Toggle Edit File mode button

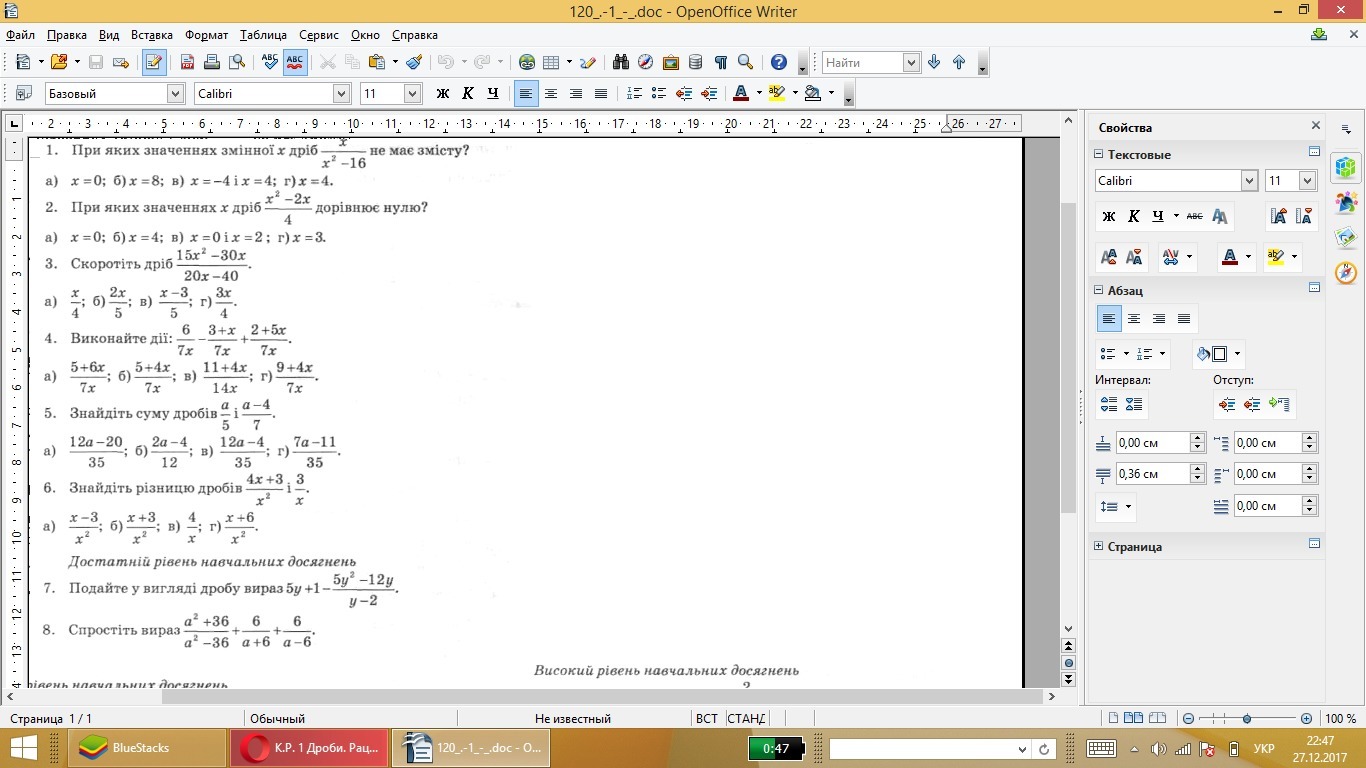pos(154,62)
